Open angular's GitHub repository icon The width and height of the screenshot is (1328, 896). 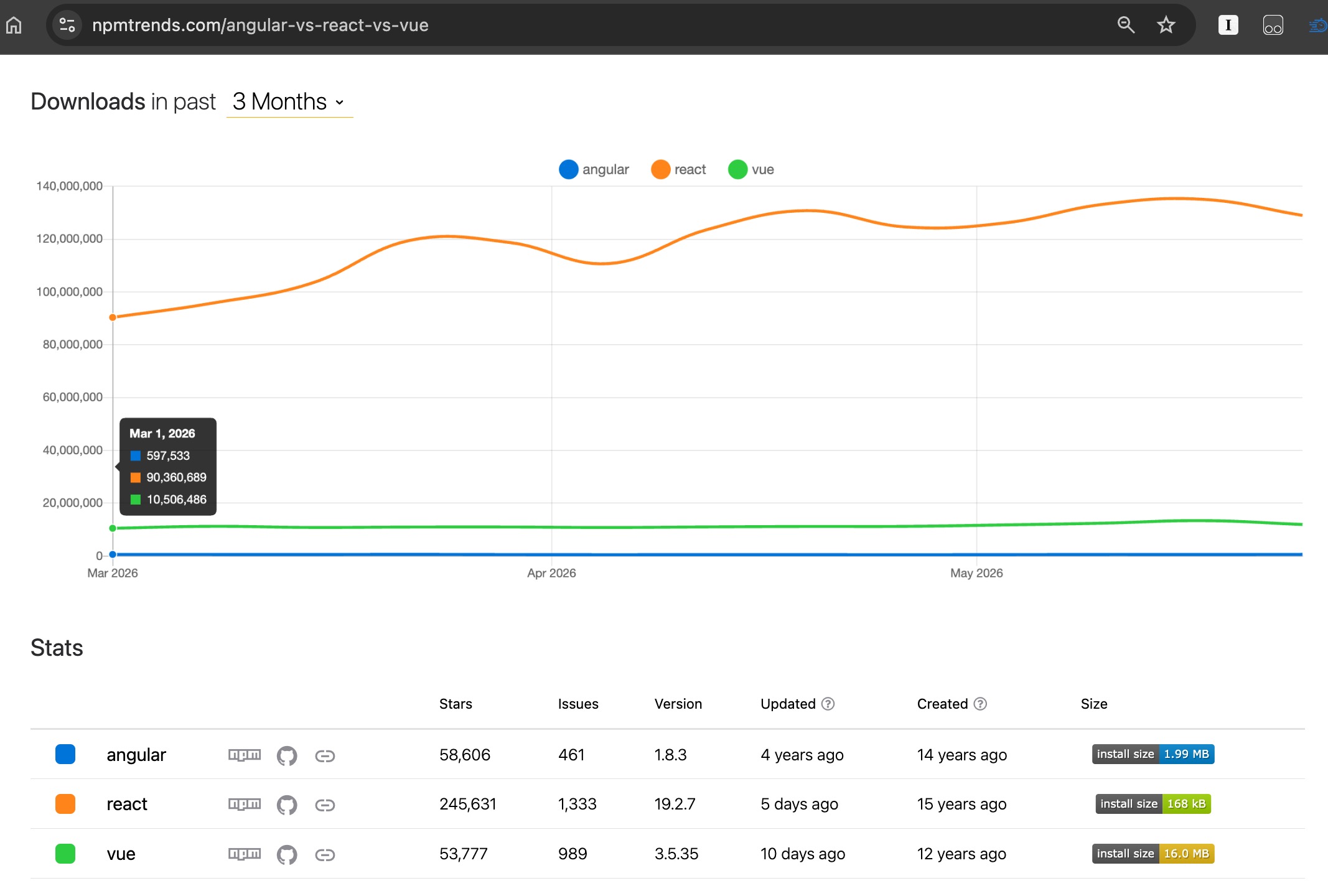tap(287, 755)
